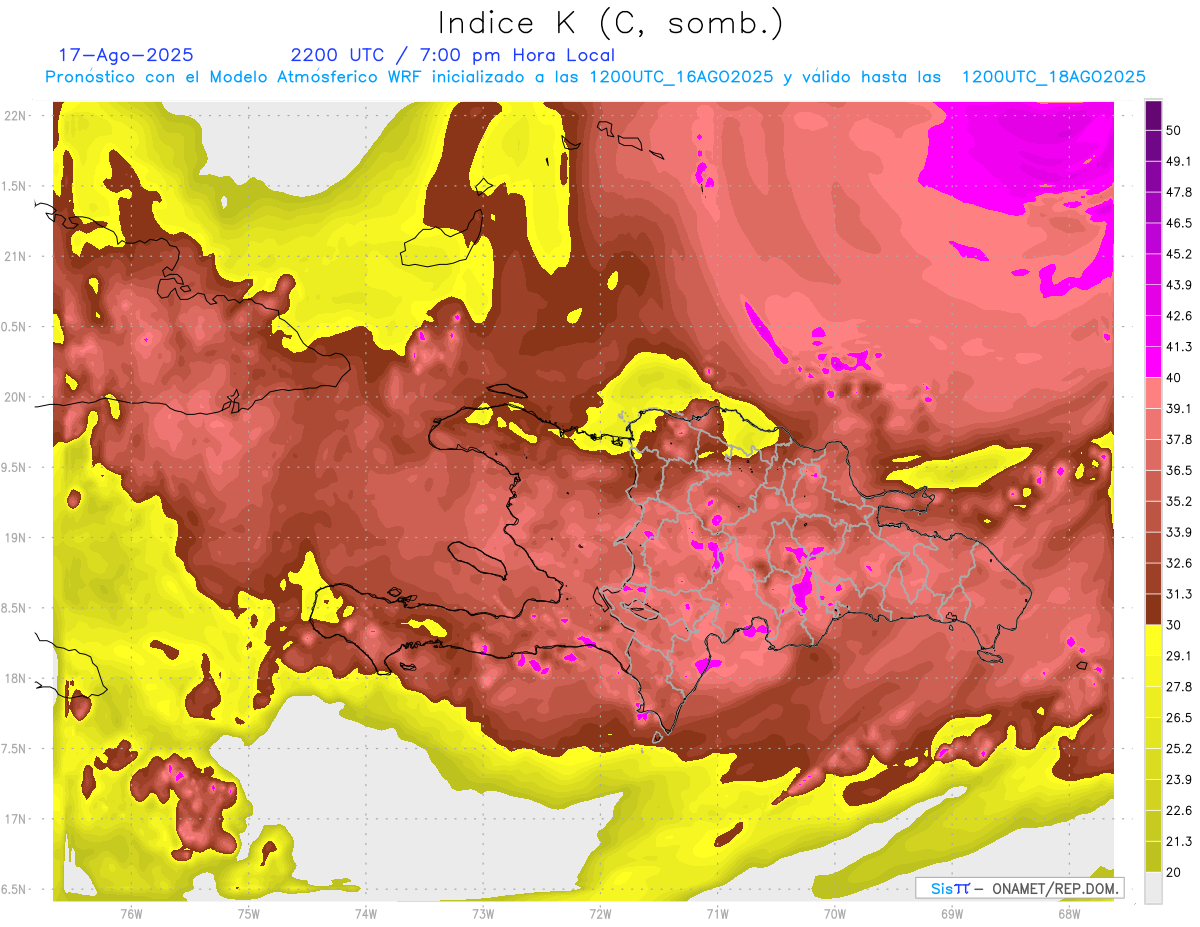This screenshot has height=927, width=1200.
Task: Pick the dark brown legend swatch just above 30
Action: point(1154,609)
